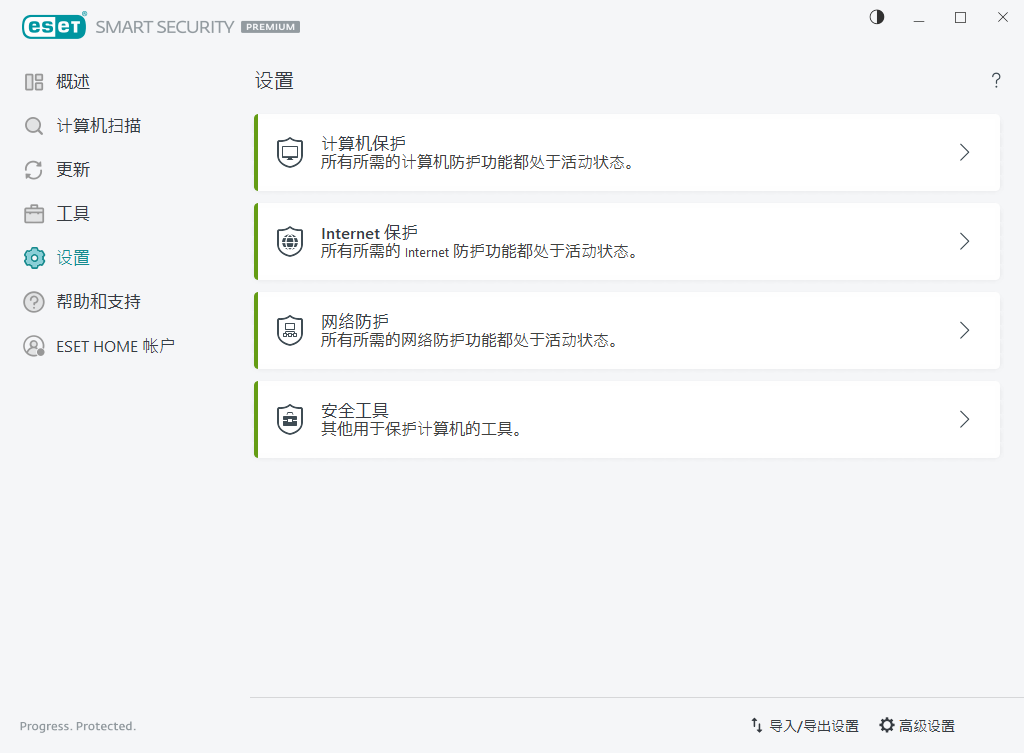This screenshot has width=1024, height=753.
Task: Expand the 安全工具 settings section
Action: coord(963,419)
